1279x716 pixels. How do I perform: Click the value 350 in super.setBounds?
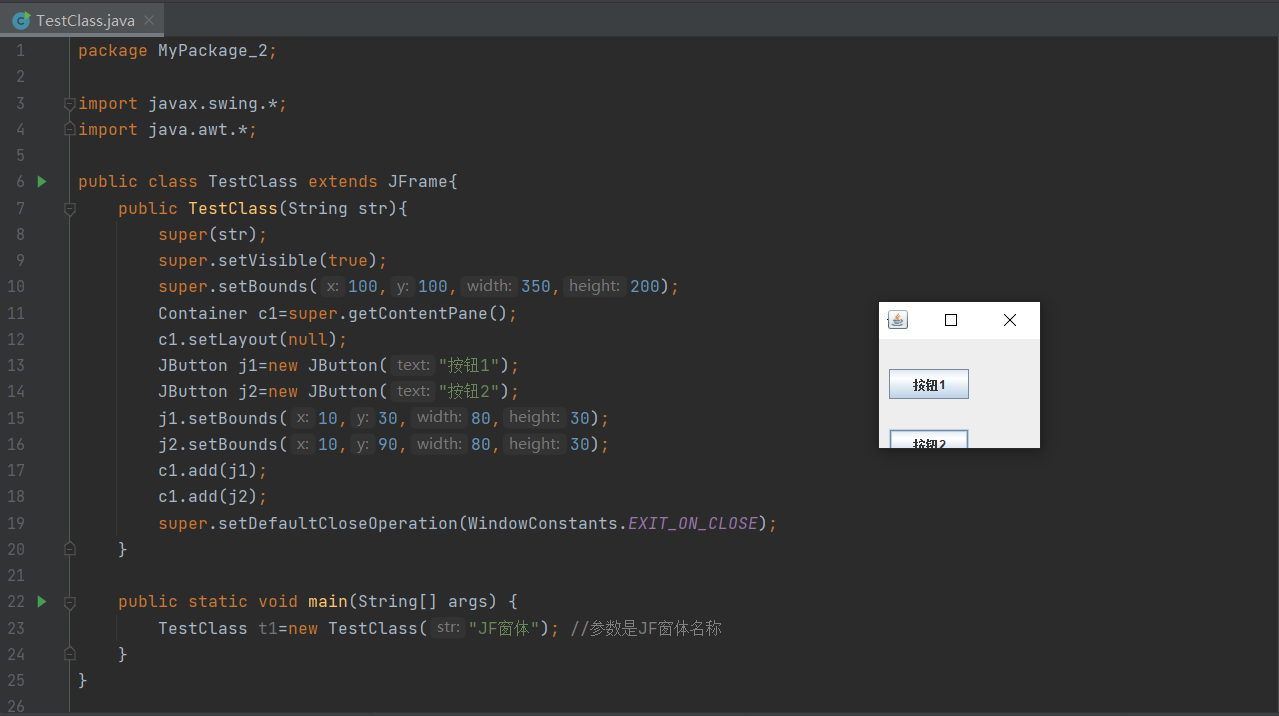click(536, 286)
